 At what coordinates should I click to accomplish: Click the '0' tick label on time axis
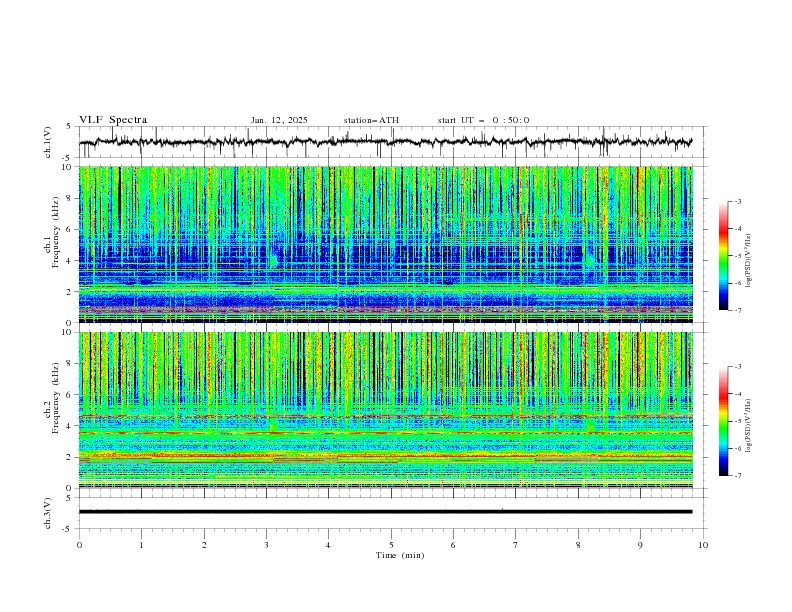(79, 545)
